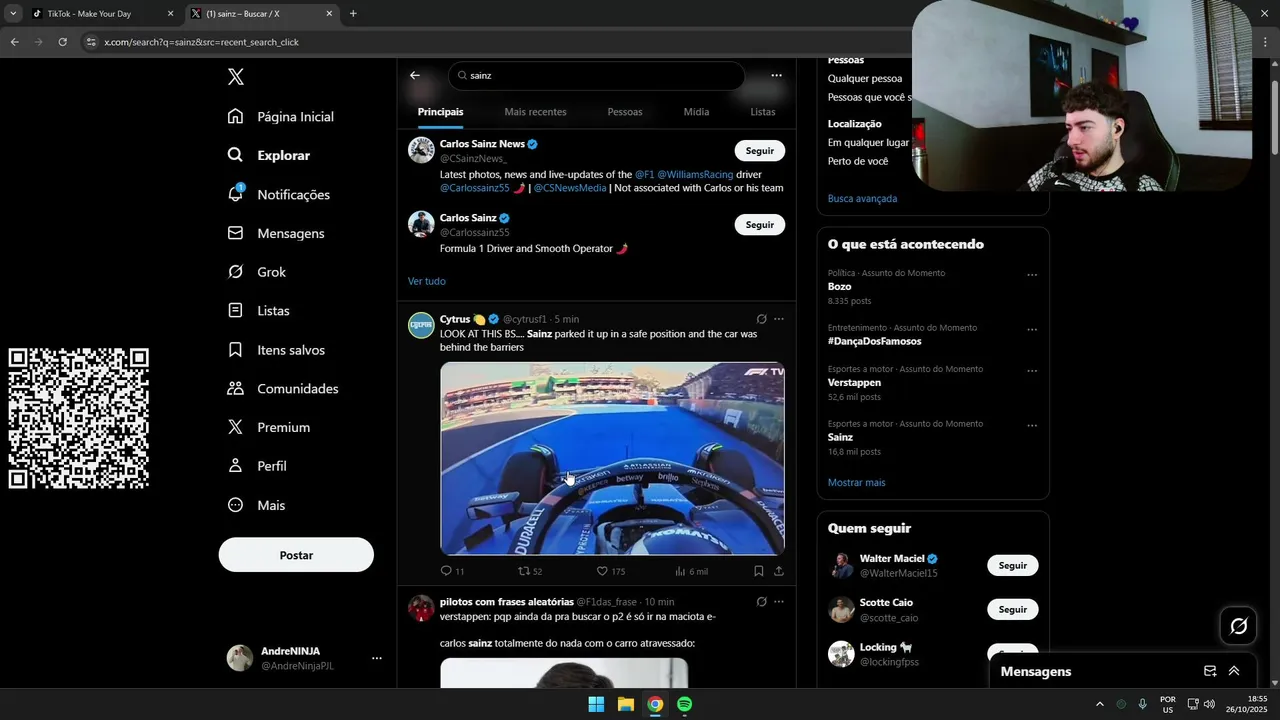Open Verstappen trending topic
The width and height of the screenshot is (1280, 720).
[854, 382]
